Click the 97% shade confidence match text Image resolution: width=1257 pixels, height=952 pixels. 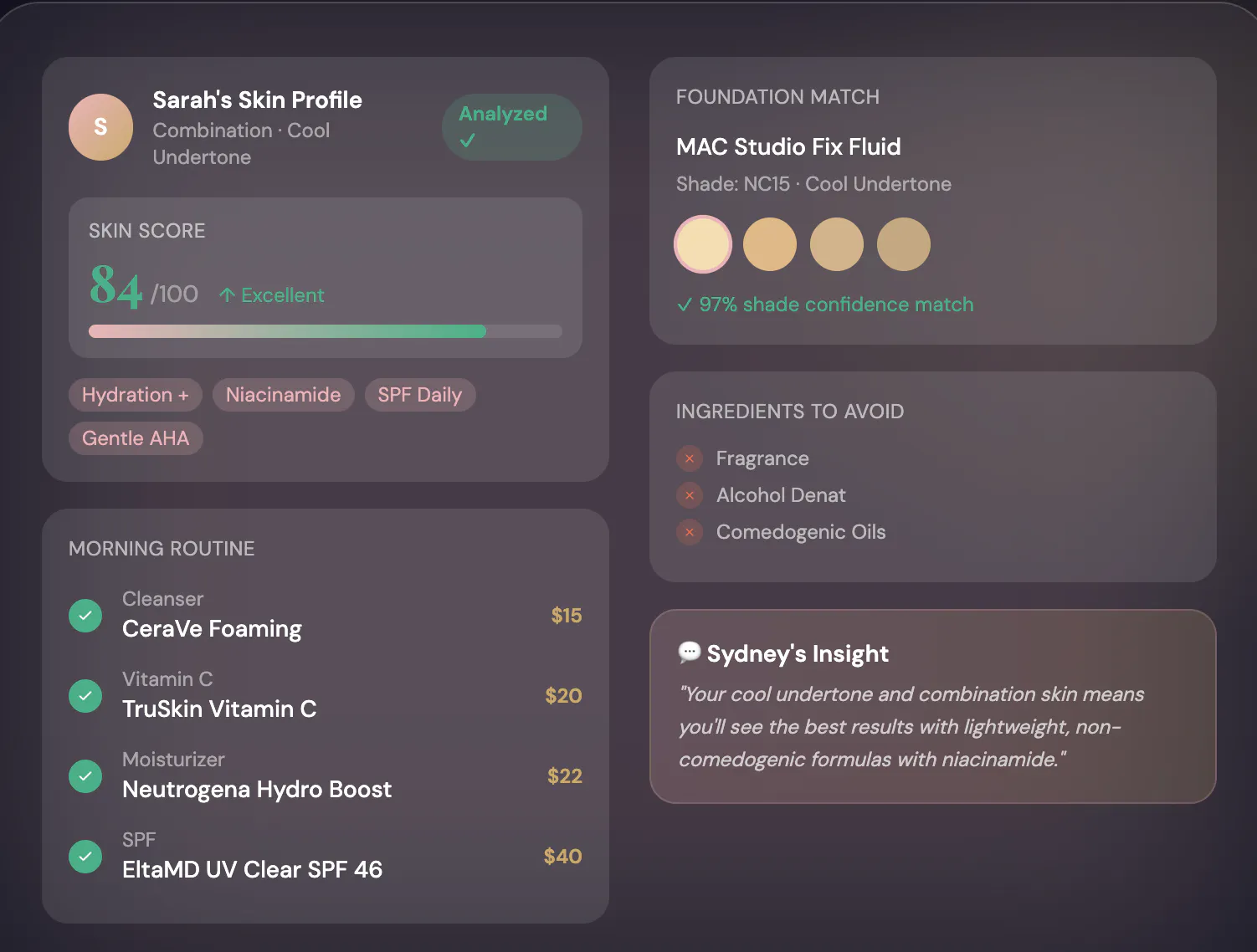(x=836, y=305)
